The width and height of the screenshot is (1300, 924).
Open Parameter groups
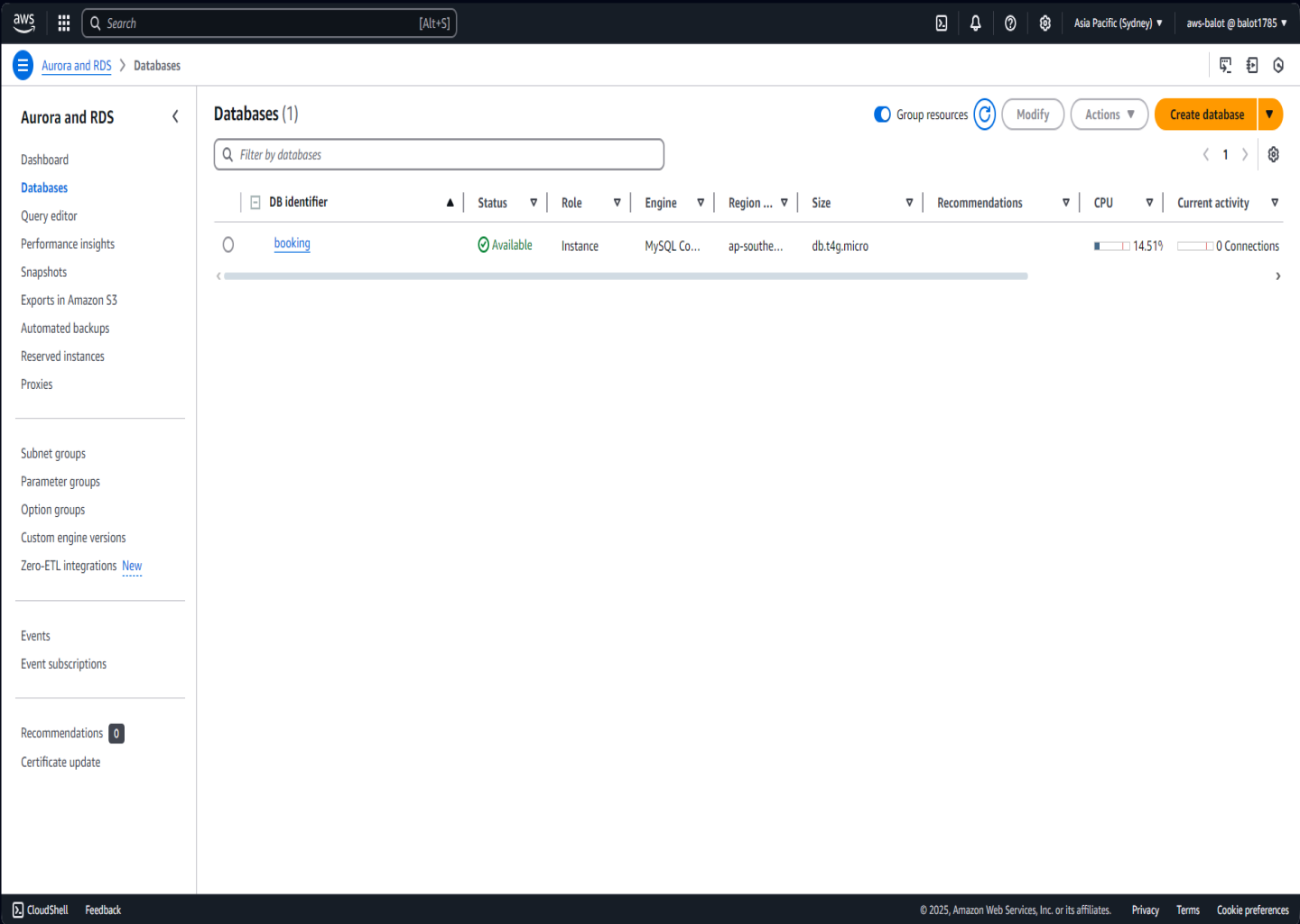click(60, 481)
